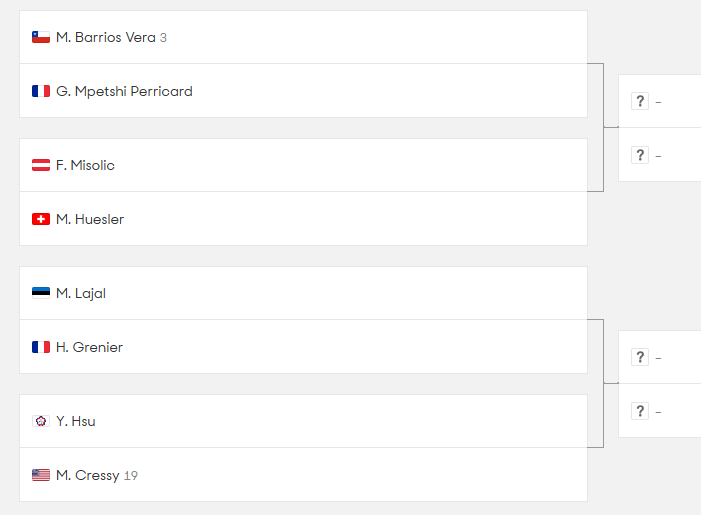
Task: Click the Y. Hsu player name
Action: point(76,421)
